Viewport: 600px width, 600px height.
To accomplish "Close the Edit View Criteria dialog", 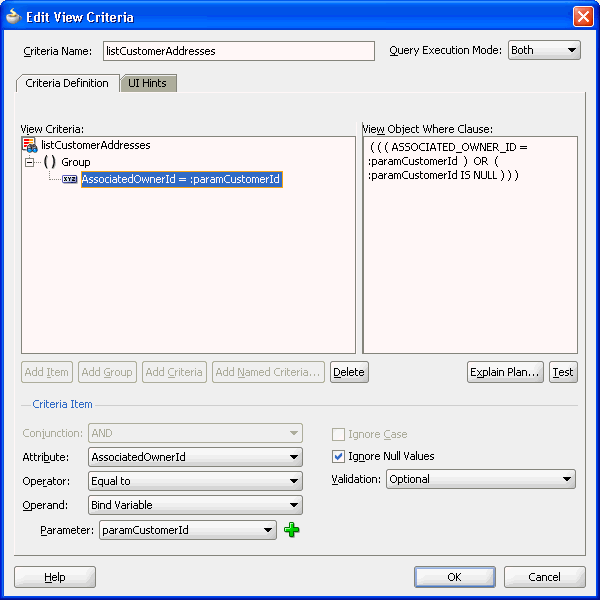I will (x=583, y=17).
